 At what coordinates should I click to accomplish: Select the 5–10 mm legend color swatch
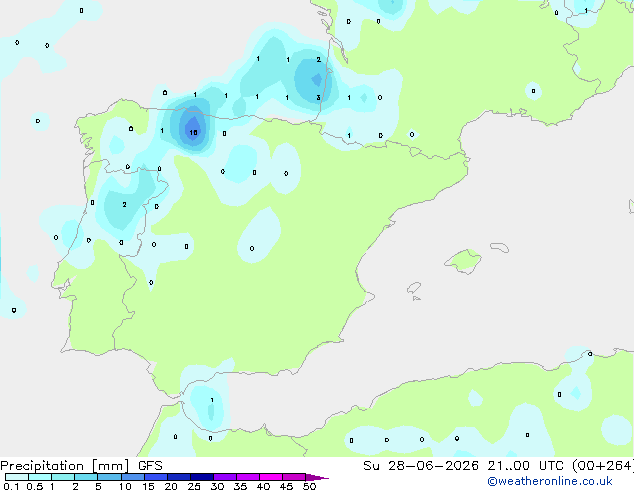pyautogui.click(x=109, y=477)
